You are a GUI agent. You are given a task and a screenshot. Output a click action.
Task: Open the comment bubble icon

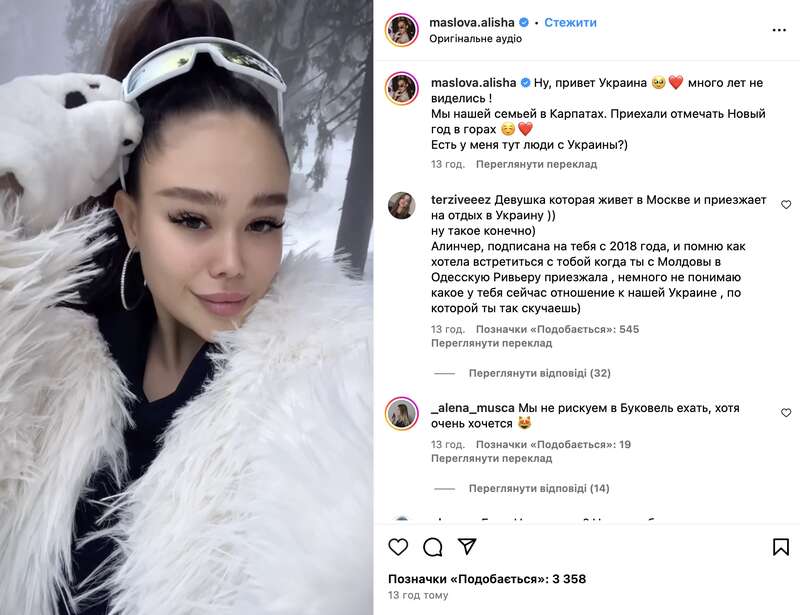[x=433, y=547]
